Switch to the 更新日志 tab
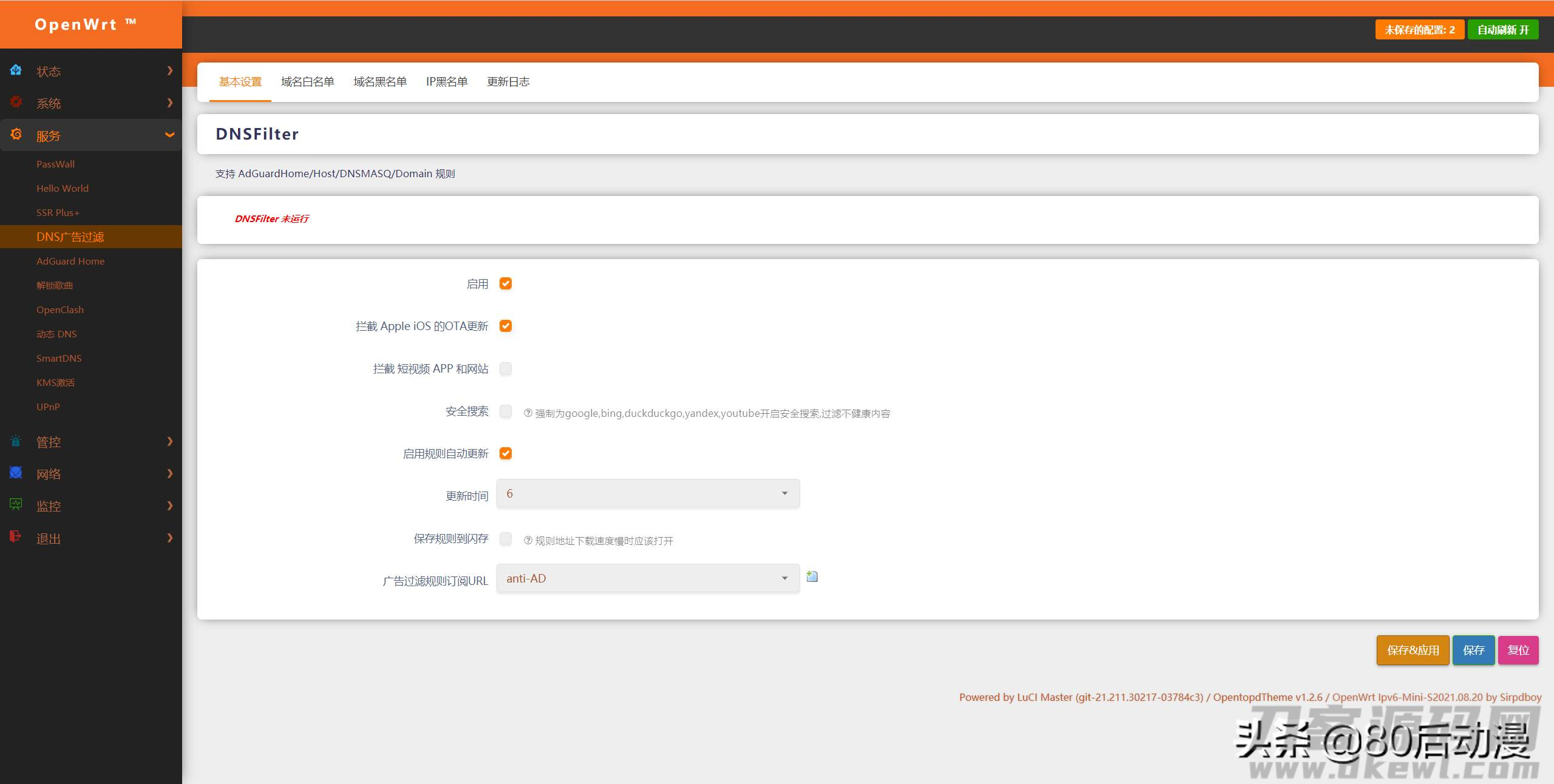This screenshot has height=784, width=1554. coord(509,82)
